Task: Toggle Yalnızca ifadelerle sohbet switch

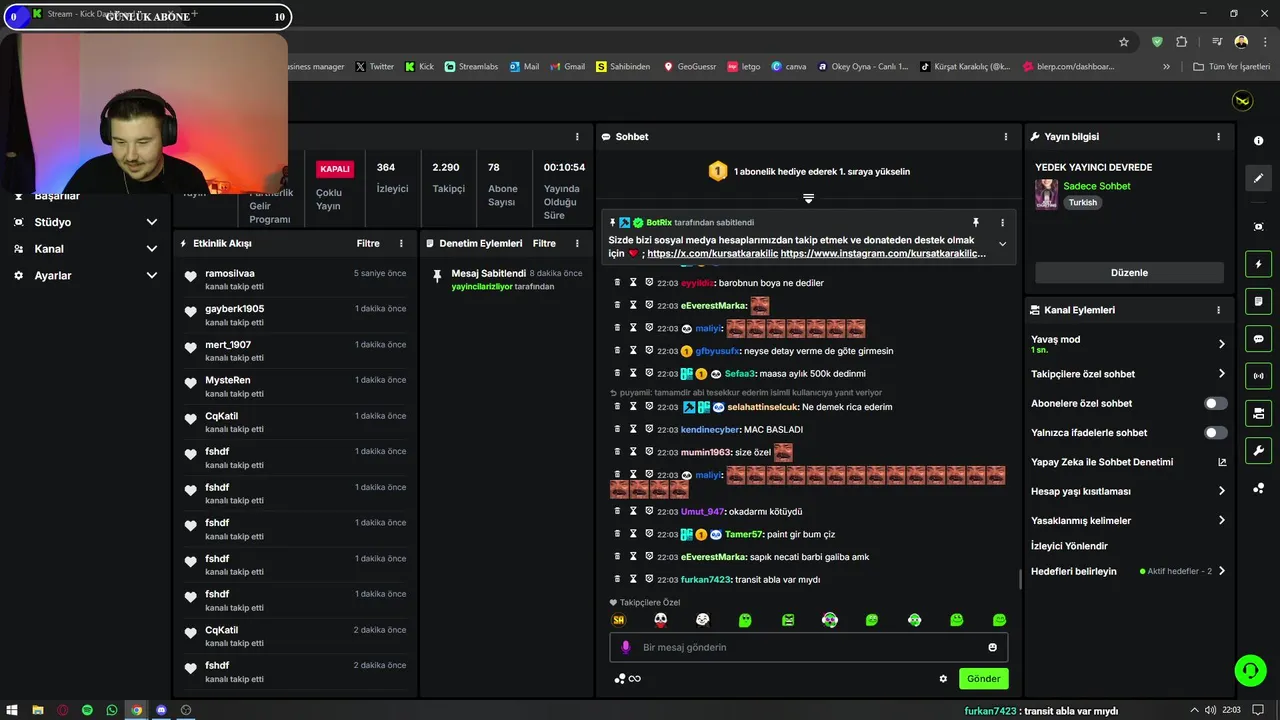Action: coord(1215,433)
